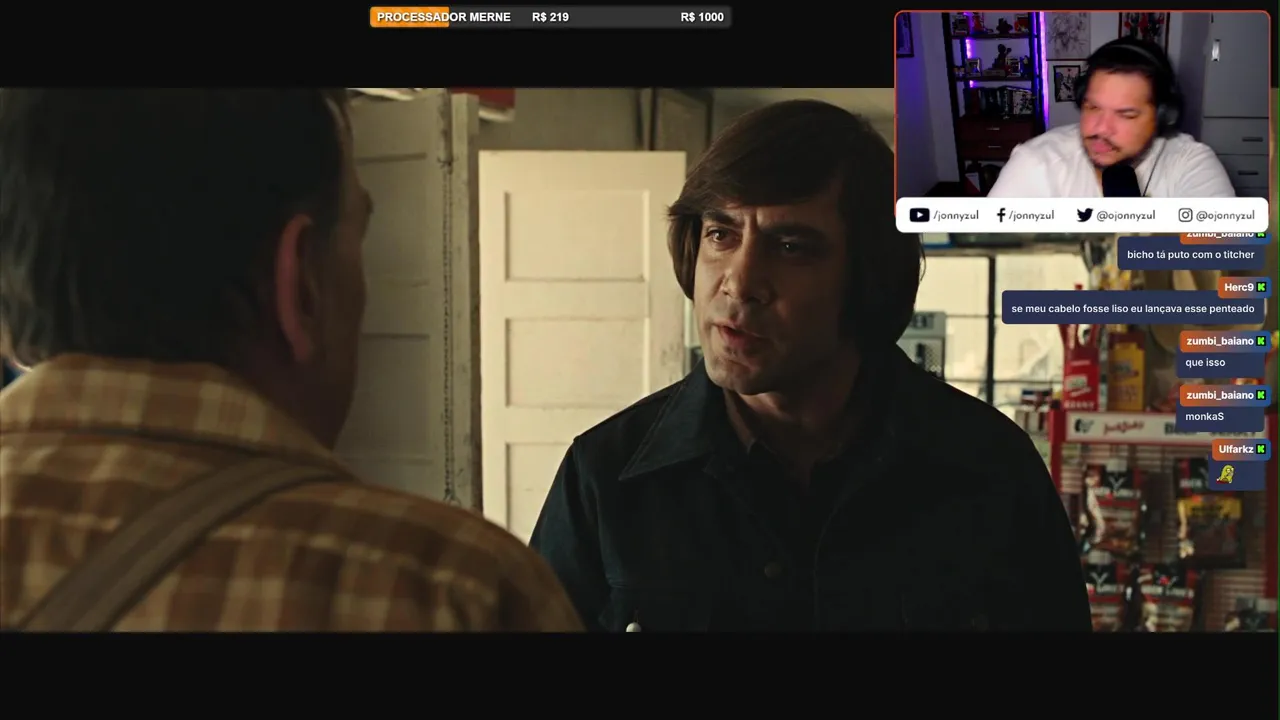
Task: Click the message 'se meu cabelo fosse liso eu lançava esse penteado'
Action: click(1132, 309)
